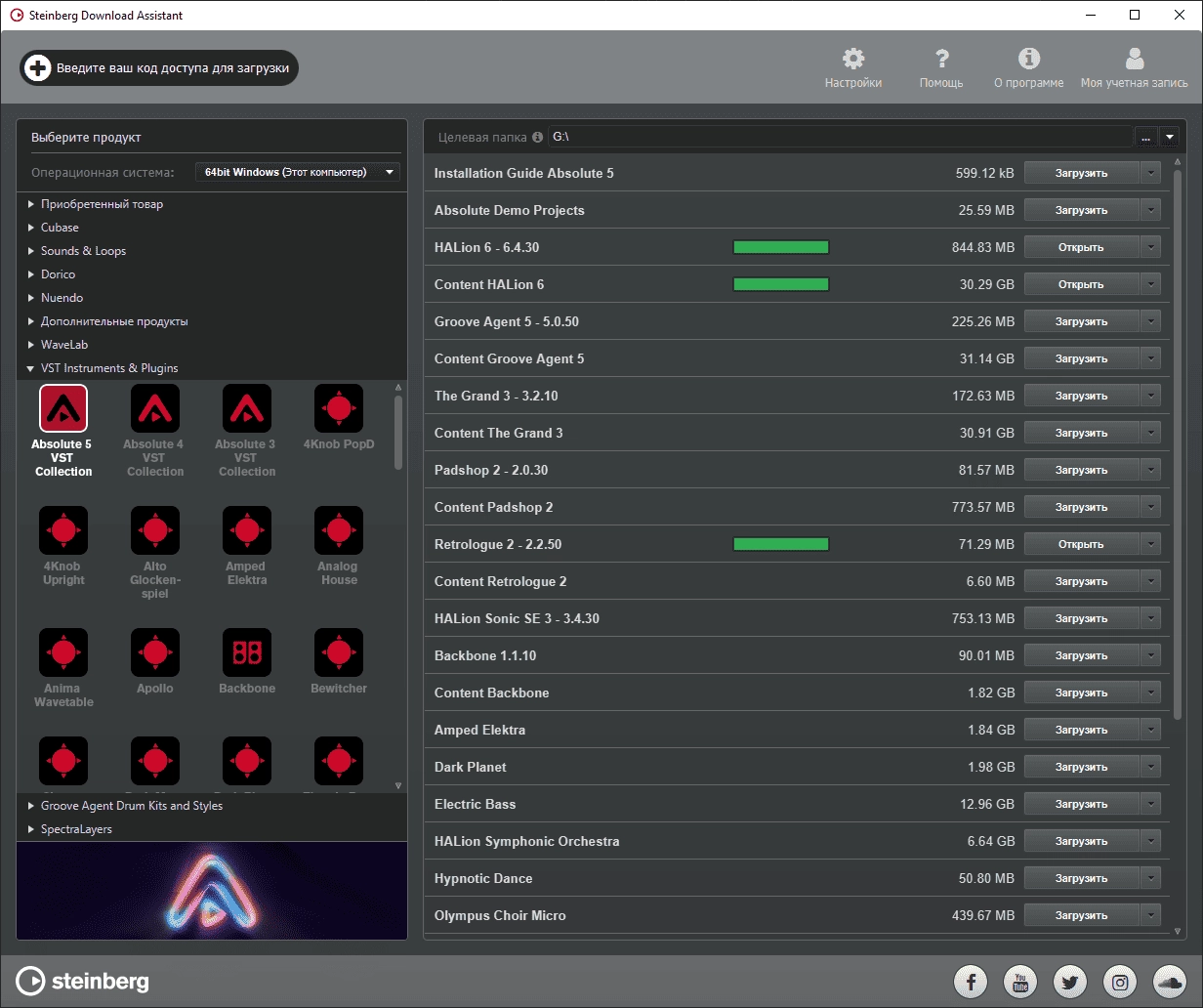This screenshot has height=1008, width=1203.
Task: Expand the Sounds & Loops category
Action: point(31,251)
